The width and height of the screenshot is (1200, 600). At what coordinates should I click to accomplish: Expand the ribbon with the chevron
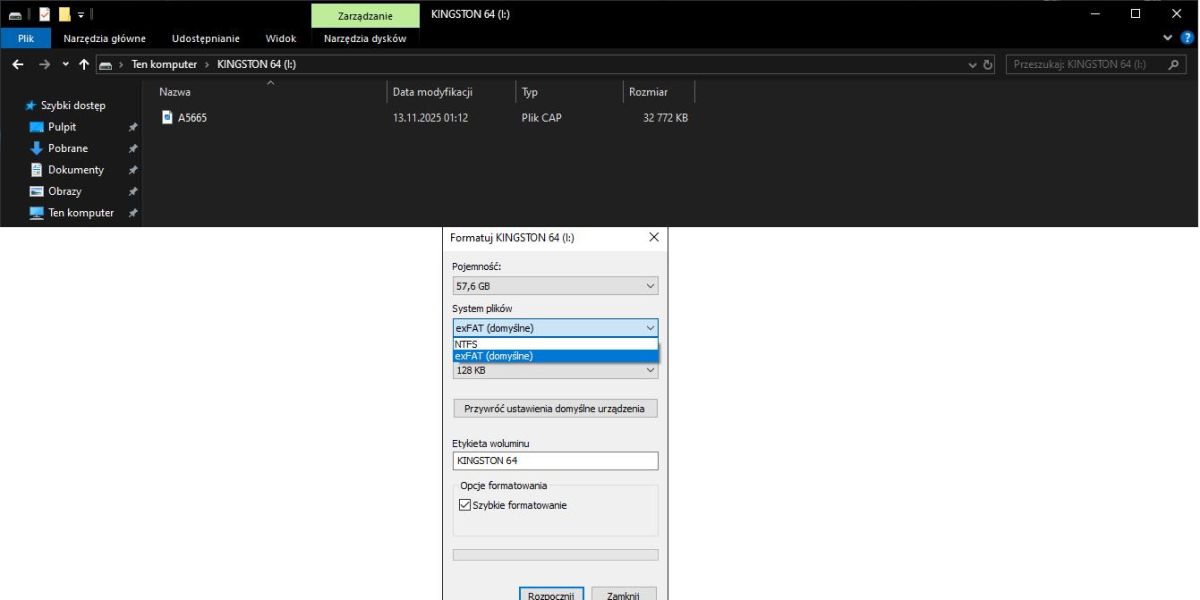pos(1169,38)
